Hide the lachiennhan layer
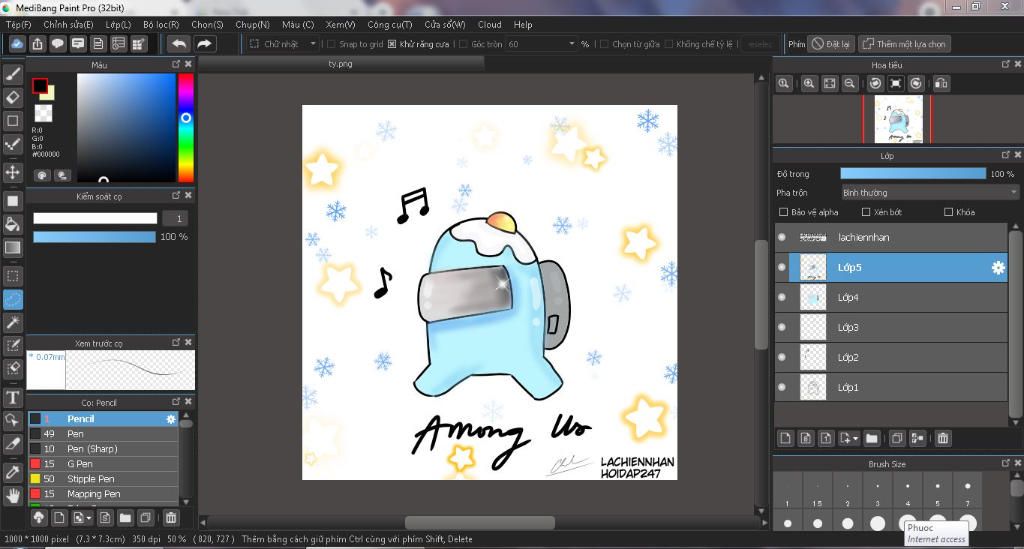 click(x=782, y=238)
